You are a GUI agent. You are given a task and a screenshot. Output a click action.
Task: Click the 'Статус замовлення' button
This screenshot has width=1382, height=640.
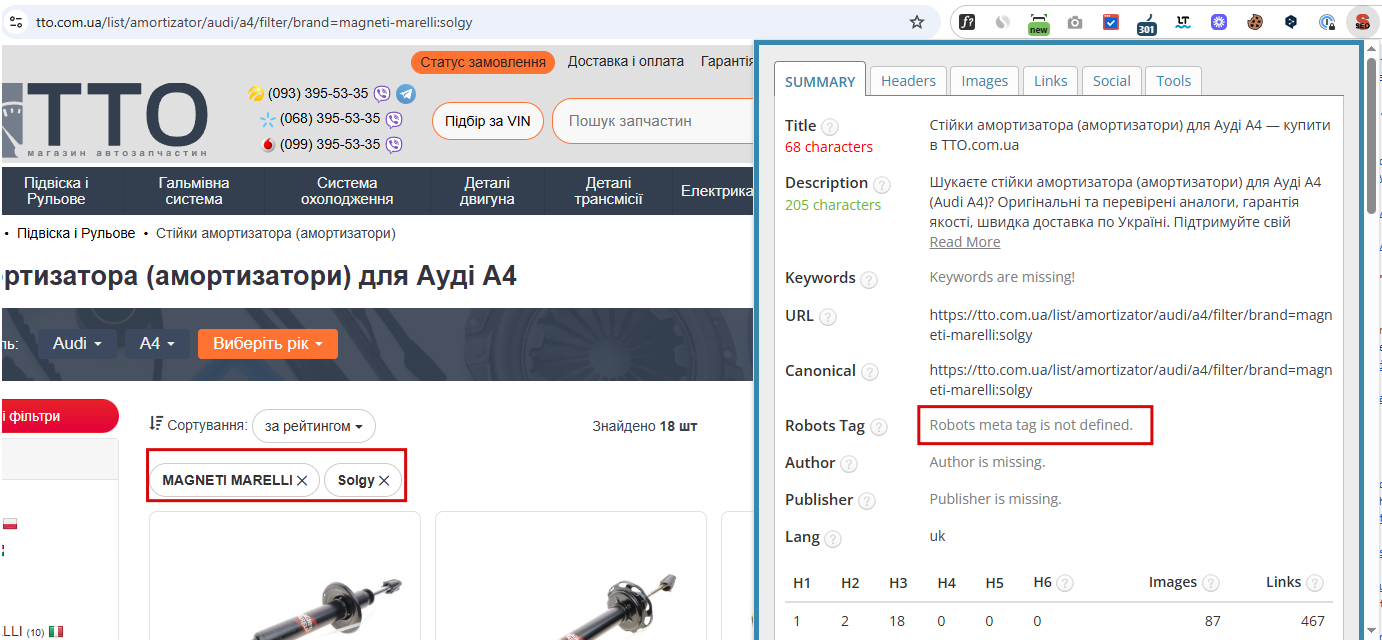click(483, 62)
